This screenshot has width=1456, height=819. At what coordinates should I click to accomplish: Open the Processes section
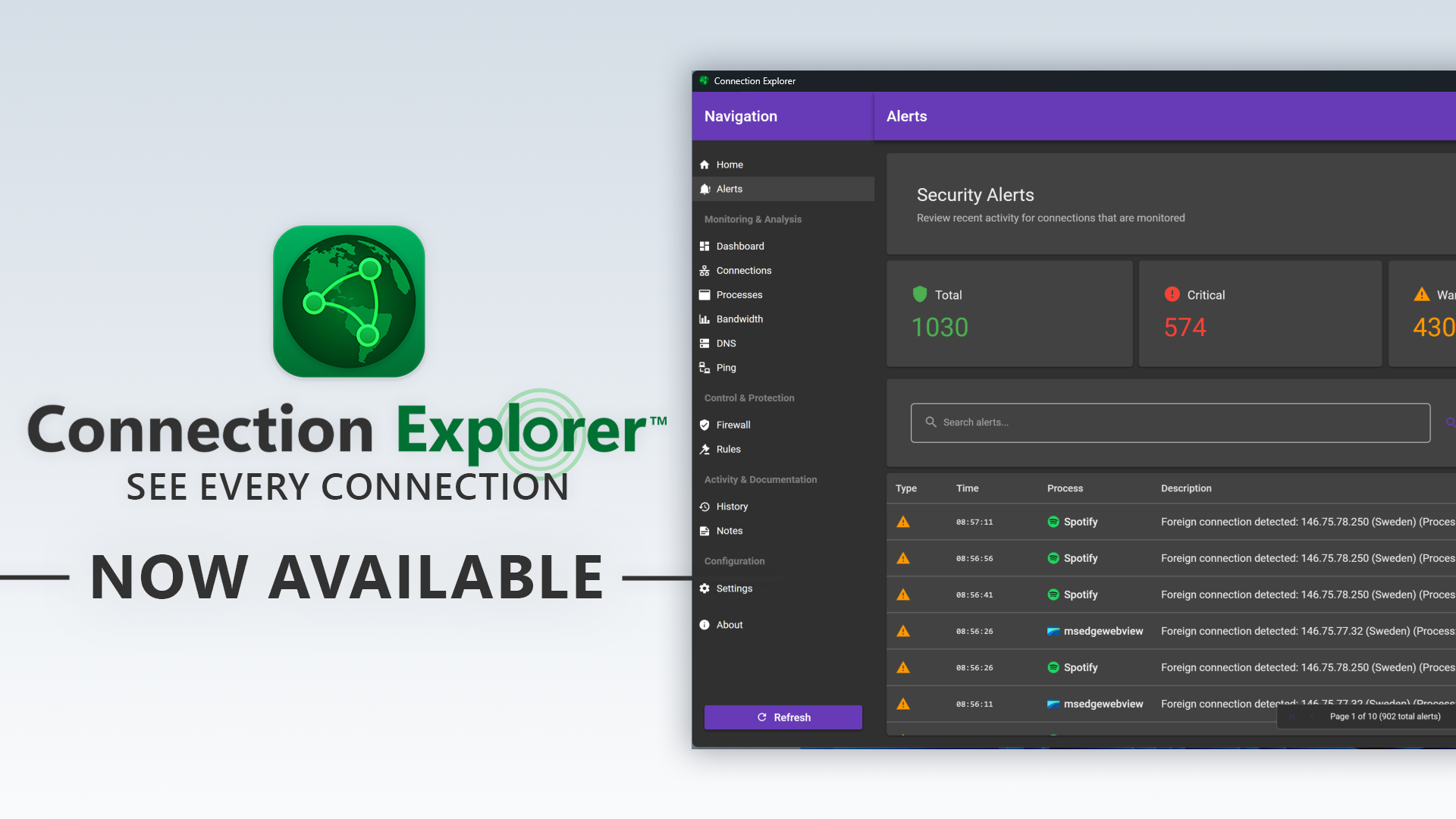(x=783, y=295)
